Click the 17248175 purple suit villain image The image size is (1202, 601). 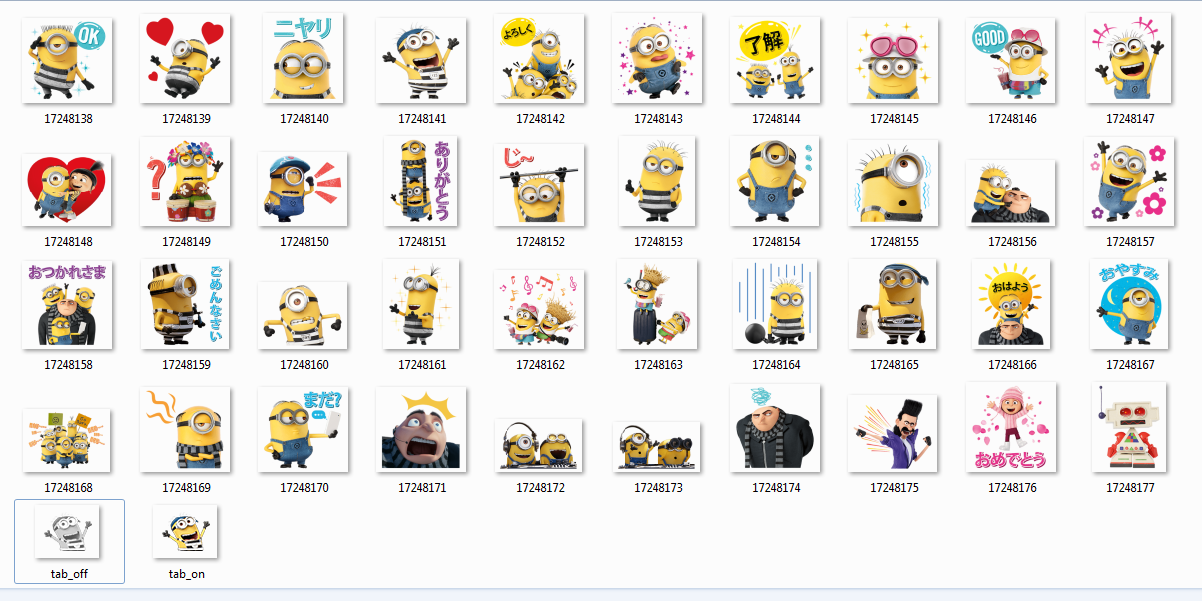coord(894,433)
